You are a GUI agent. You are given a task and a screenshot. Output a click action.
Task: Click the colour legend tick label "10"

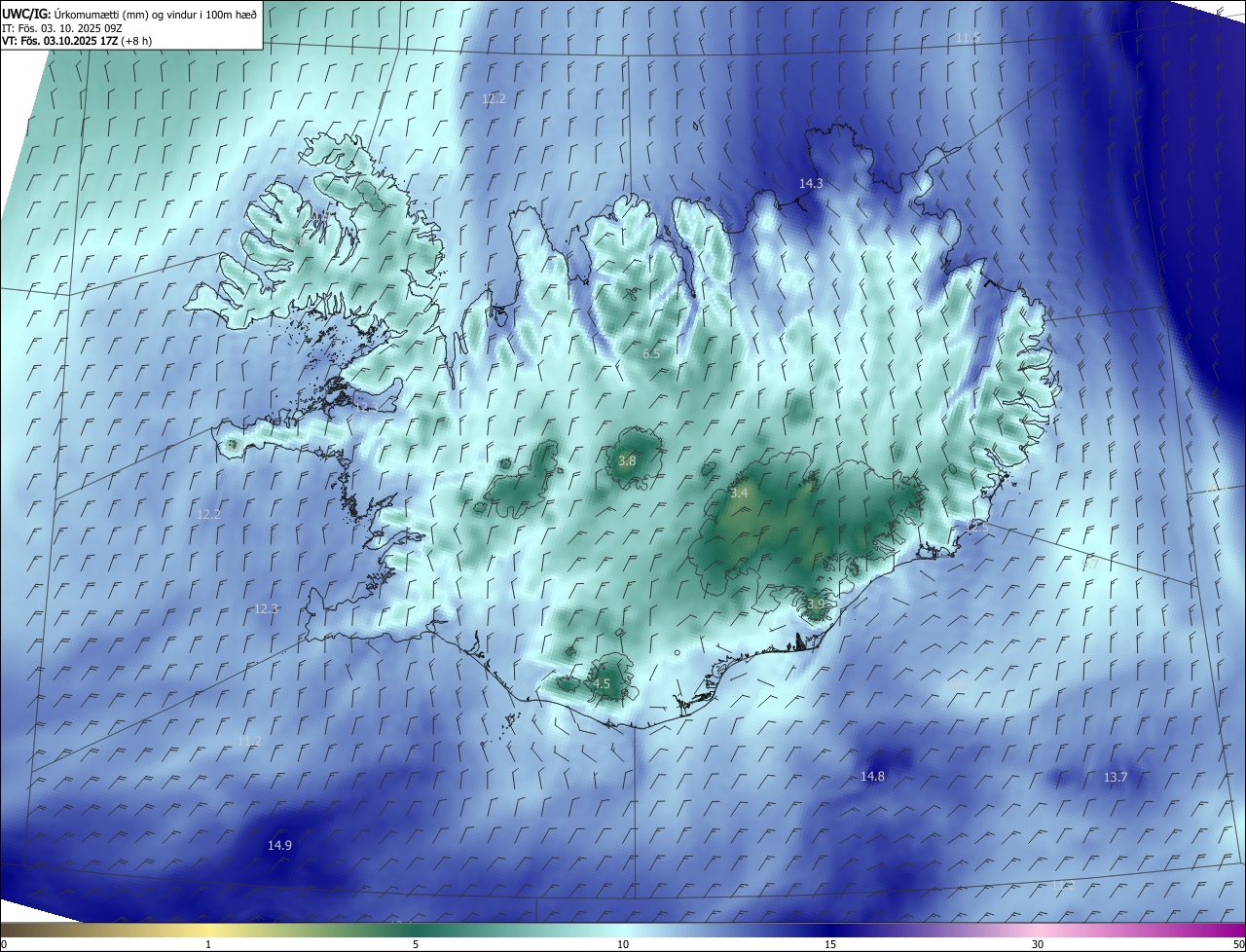(623, 944)
